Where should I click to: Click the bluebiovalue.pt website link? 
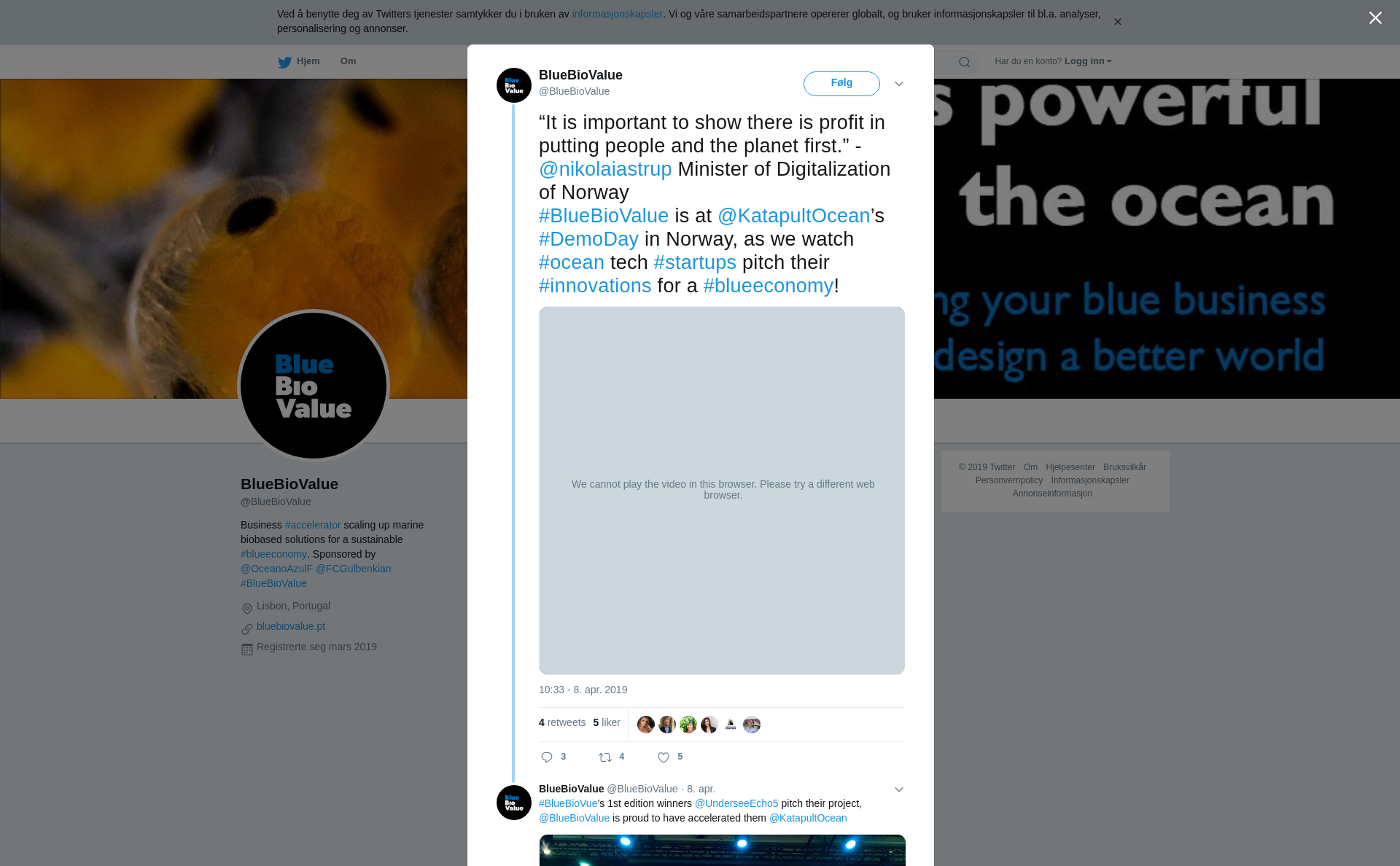291,626
